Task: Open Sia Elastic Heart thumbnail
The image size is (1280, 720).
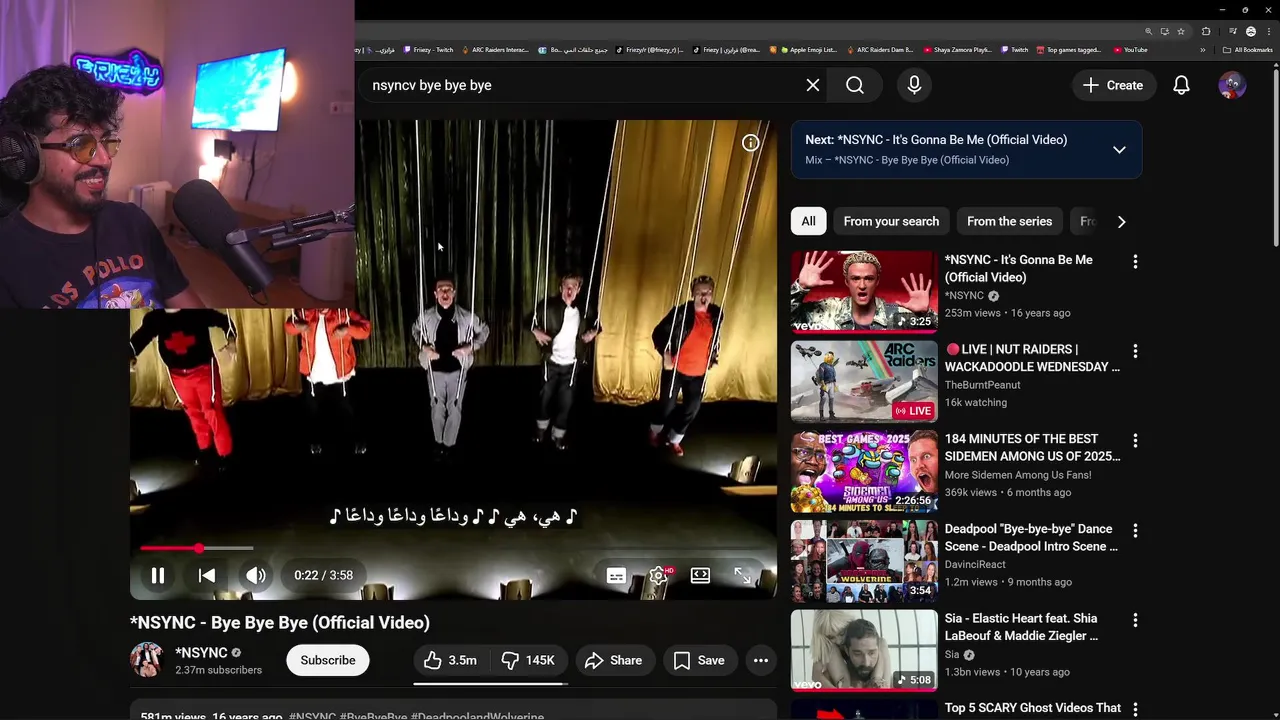Action: (864, 650)
